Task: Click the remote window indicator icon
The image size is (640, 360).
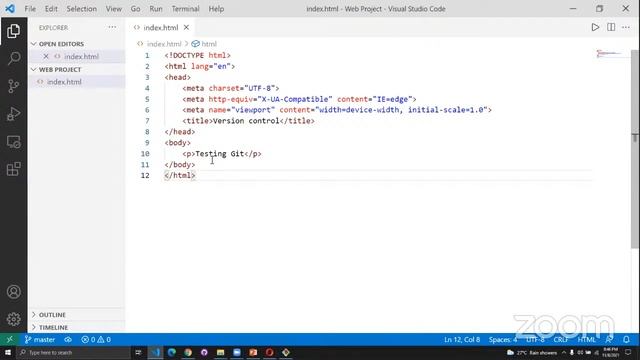Action: (x=9, y=340)
